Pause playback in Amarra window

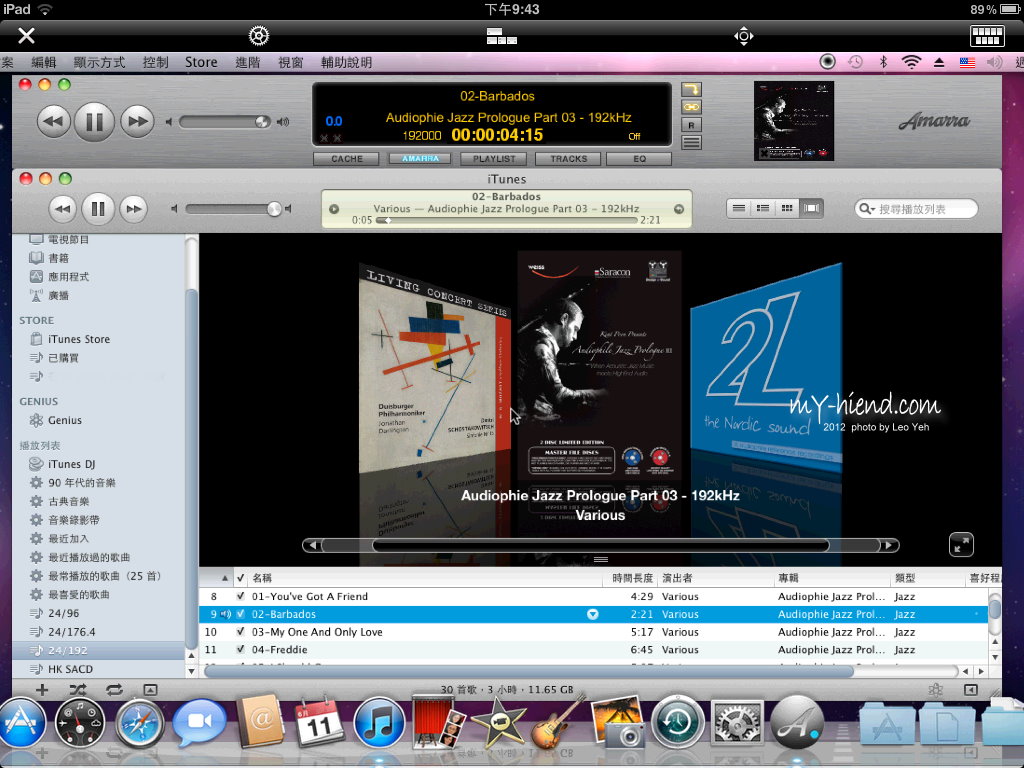pyautogui.click(x=94, y=121)
